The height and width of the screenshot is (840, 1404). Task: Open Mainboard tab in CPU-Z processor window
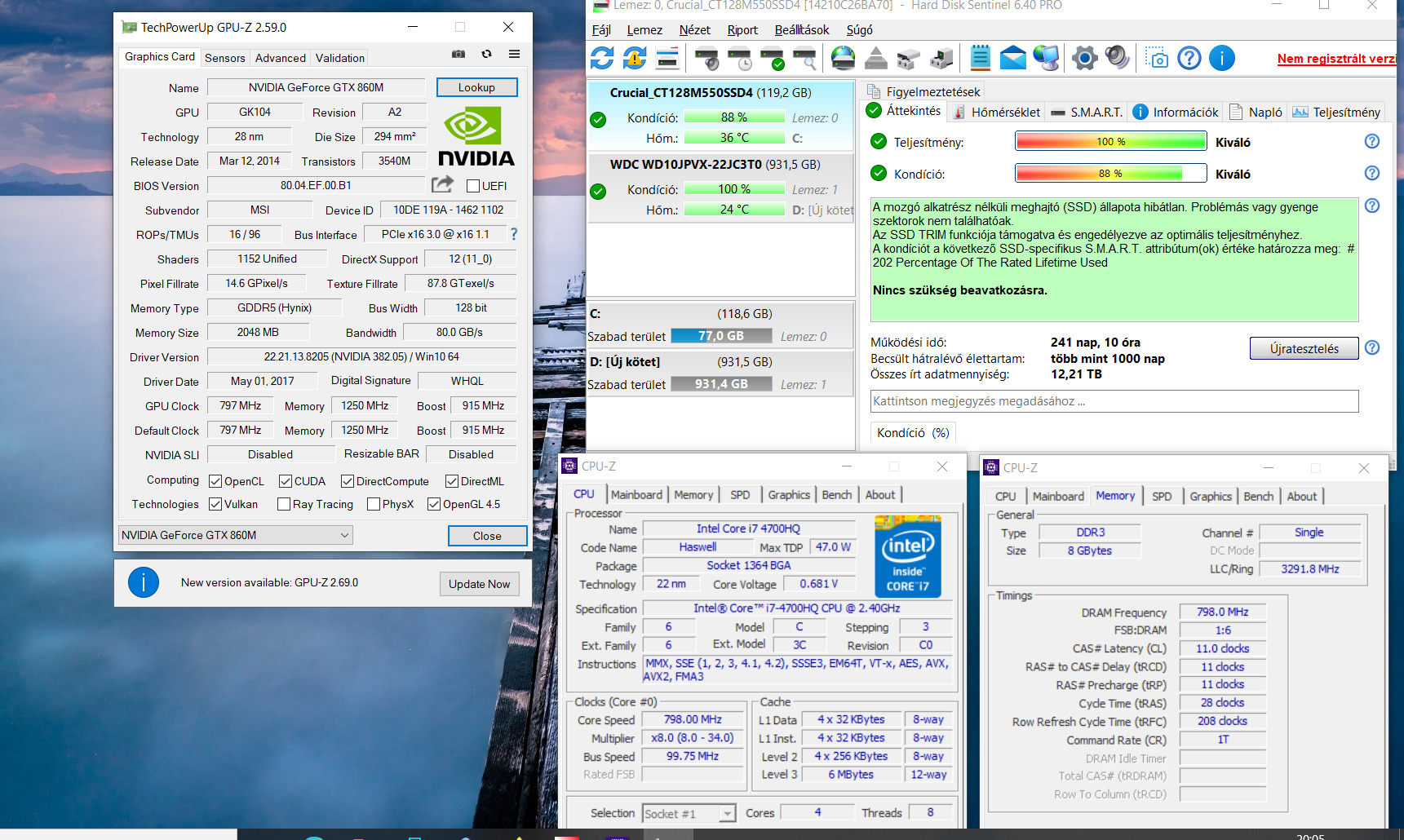tap(636, 494)
